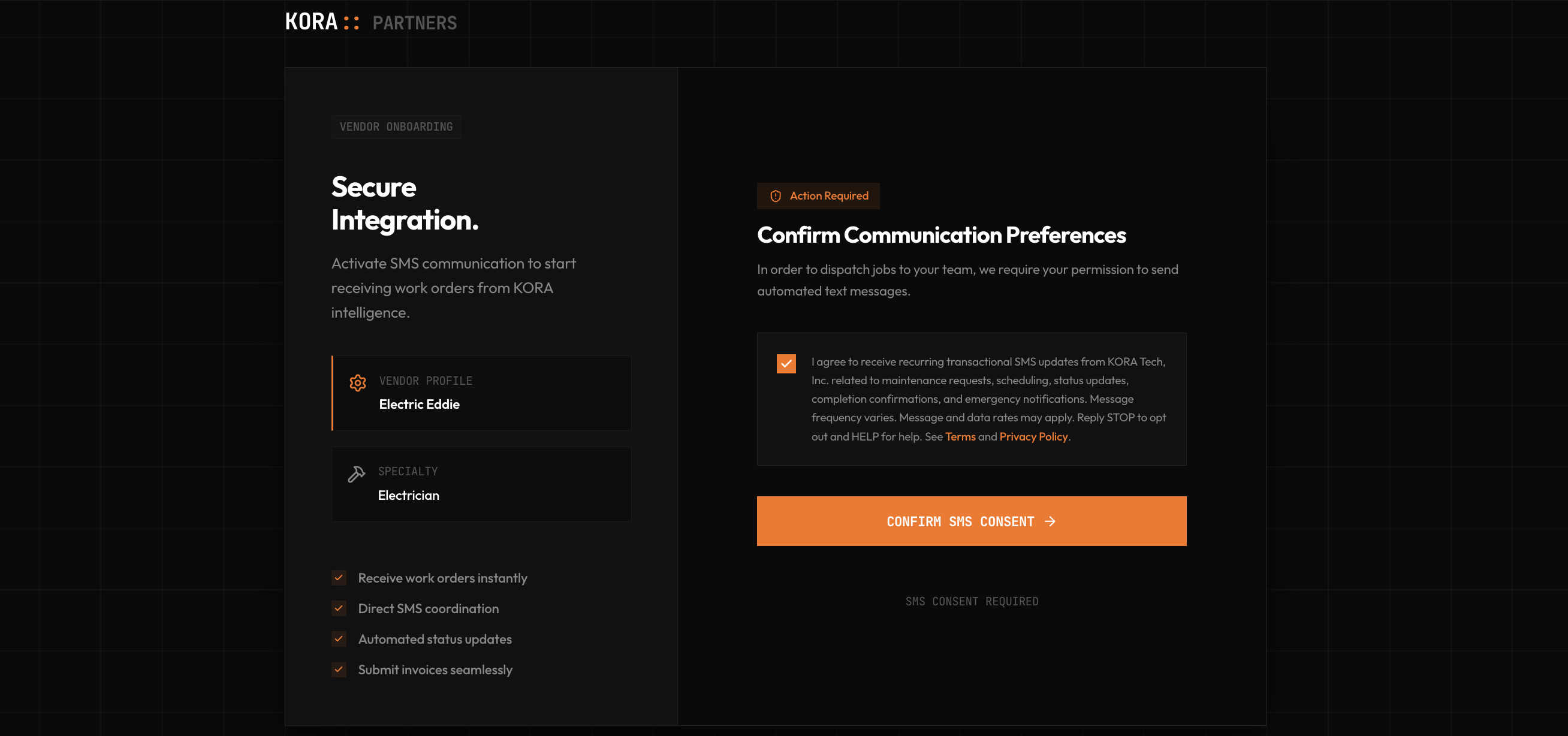The image size is (1568, 736).
Task: Click the KORA logo text
Action: (311, 22)
